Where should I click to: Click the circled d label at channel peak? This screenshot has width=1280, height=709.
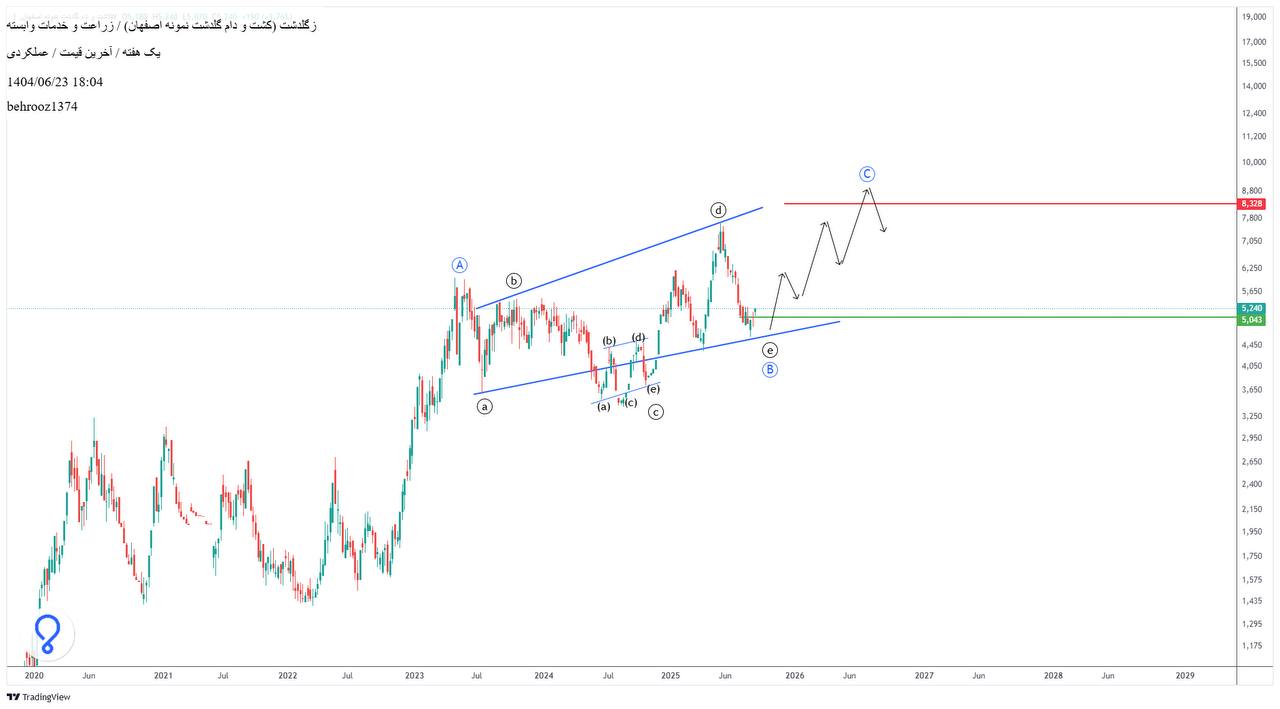(718, 210)
